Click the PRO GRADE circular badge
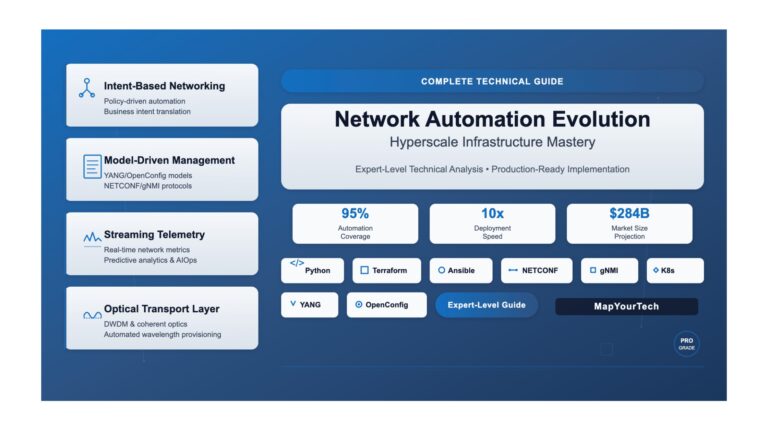This screenshot has height=432, width=768. (x=686, y=344)
